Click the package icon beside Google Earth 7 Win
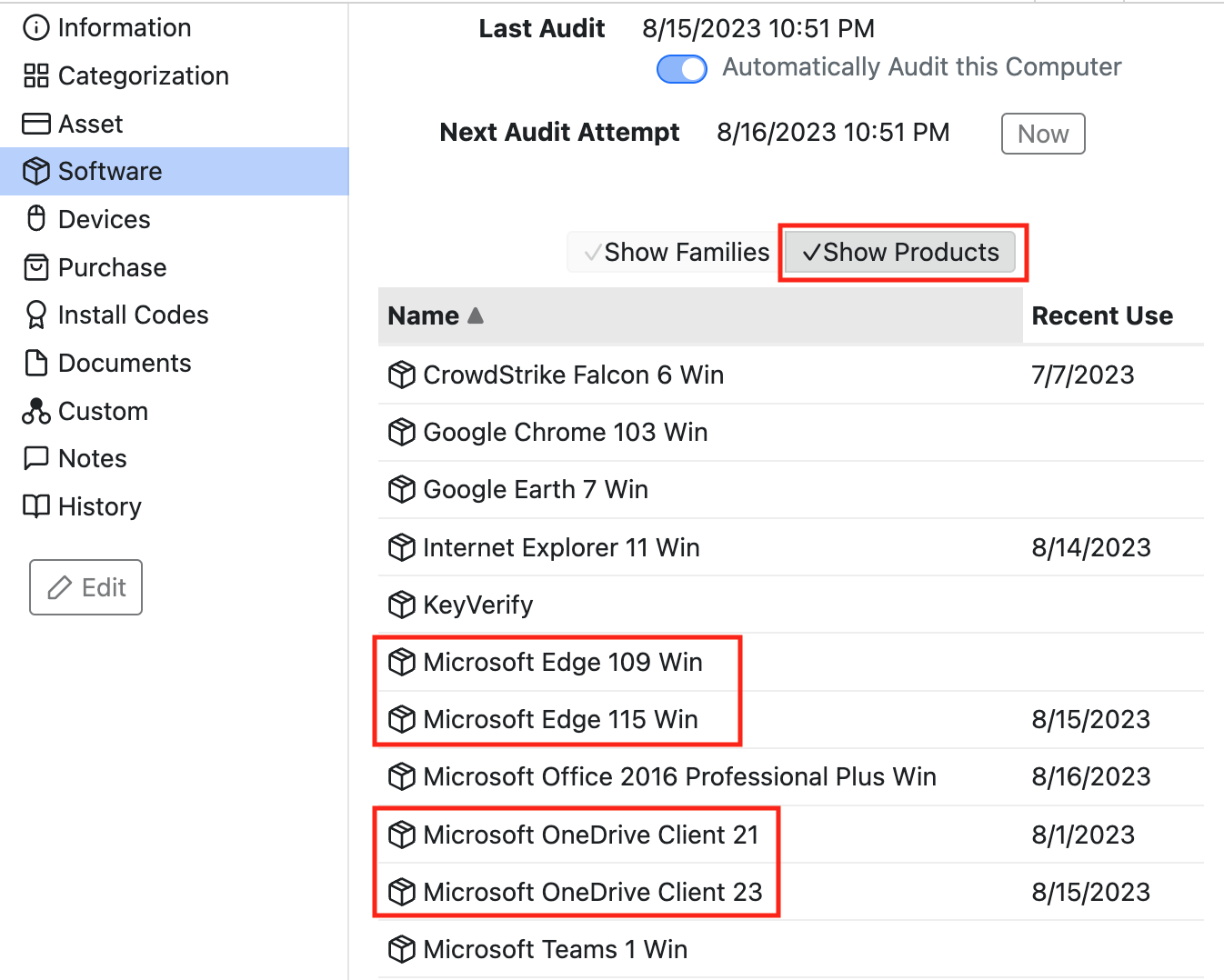This screenshot has width=1224, height=980. tap(401, 489)
